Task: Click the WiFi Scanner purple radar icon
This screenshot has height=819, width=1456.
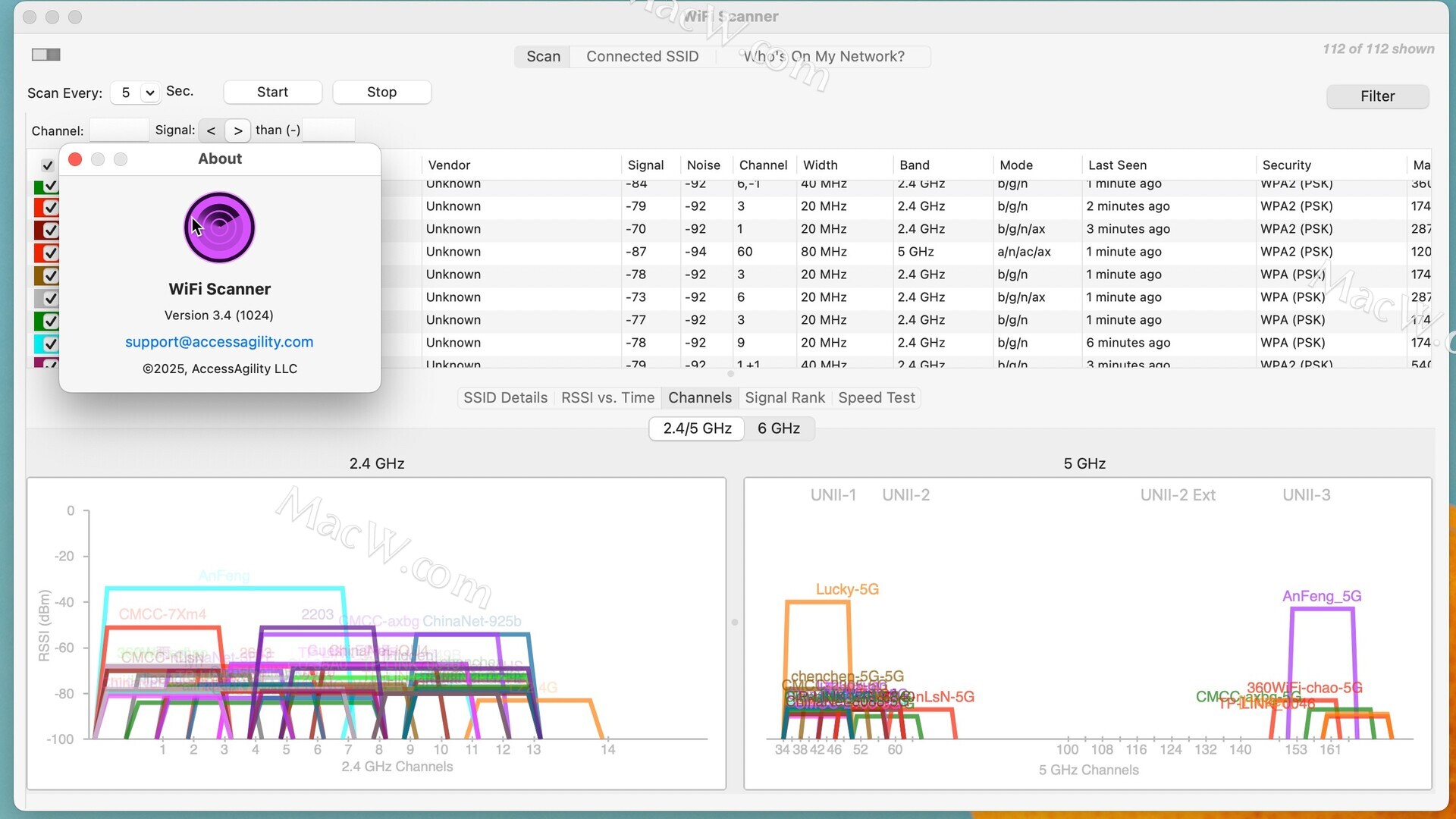Action: 219,227
